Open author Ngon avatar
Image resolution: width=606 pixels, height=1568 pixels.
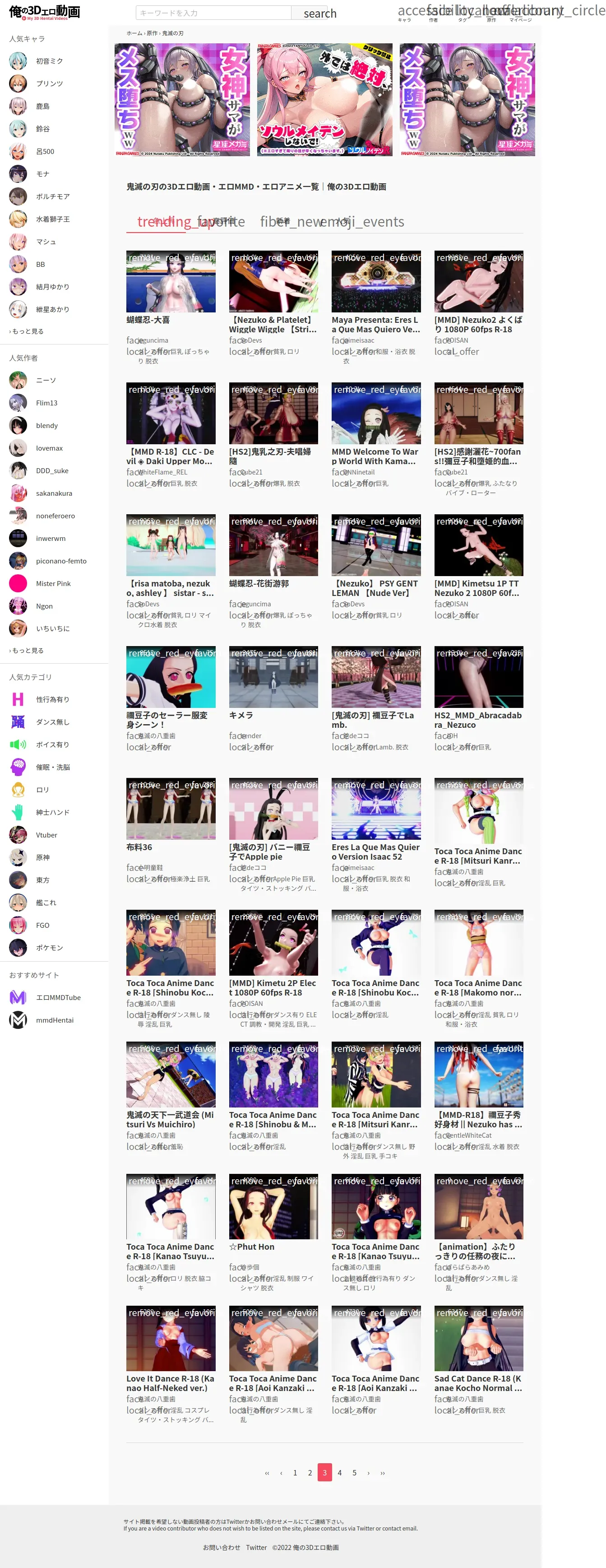tap(18, 605)
